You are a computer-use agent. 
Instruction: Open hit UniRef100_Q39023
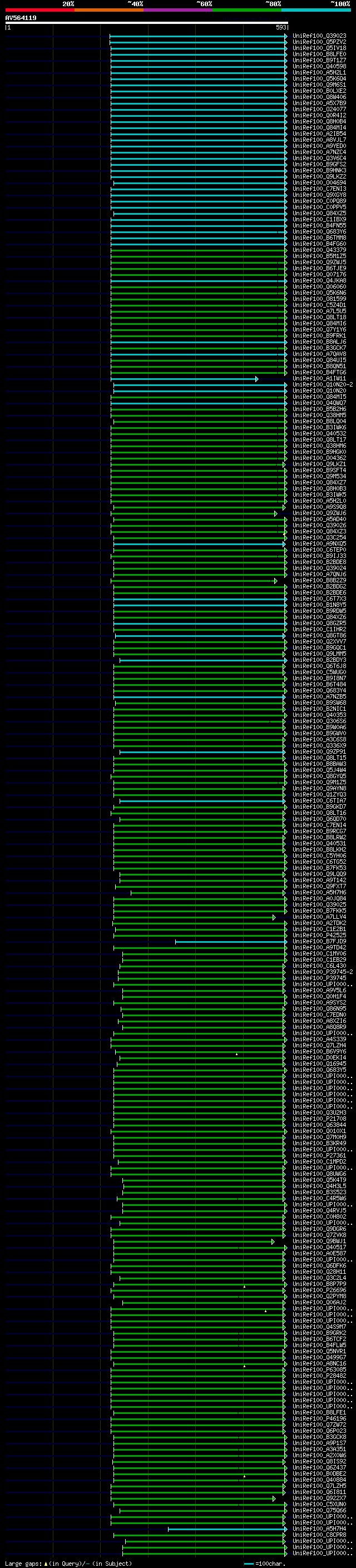[x=319, y=36]
